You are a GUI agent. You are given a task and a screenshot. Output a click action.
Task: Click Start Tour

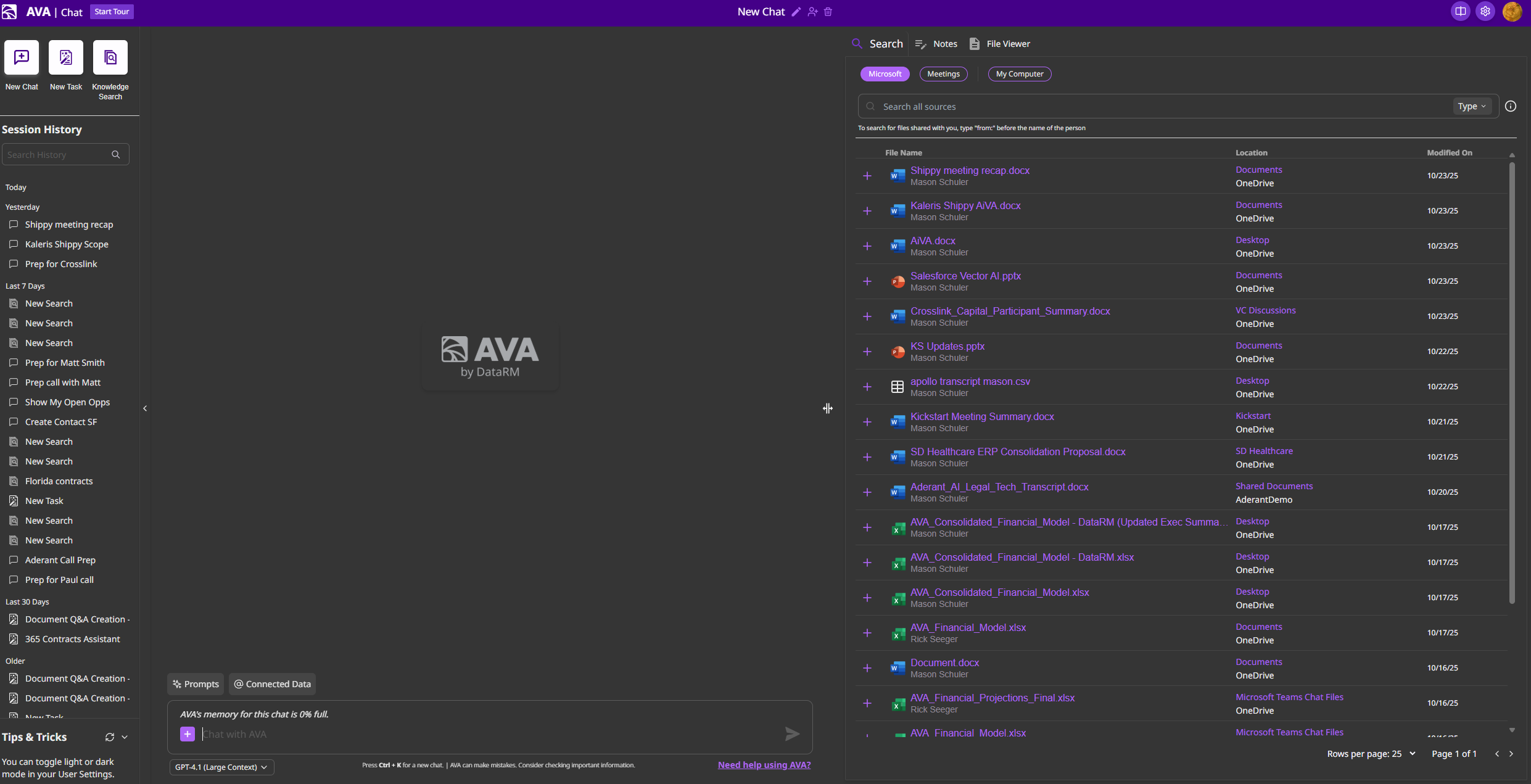click(112, 11)
